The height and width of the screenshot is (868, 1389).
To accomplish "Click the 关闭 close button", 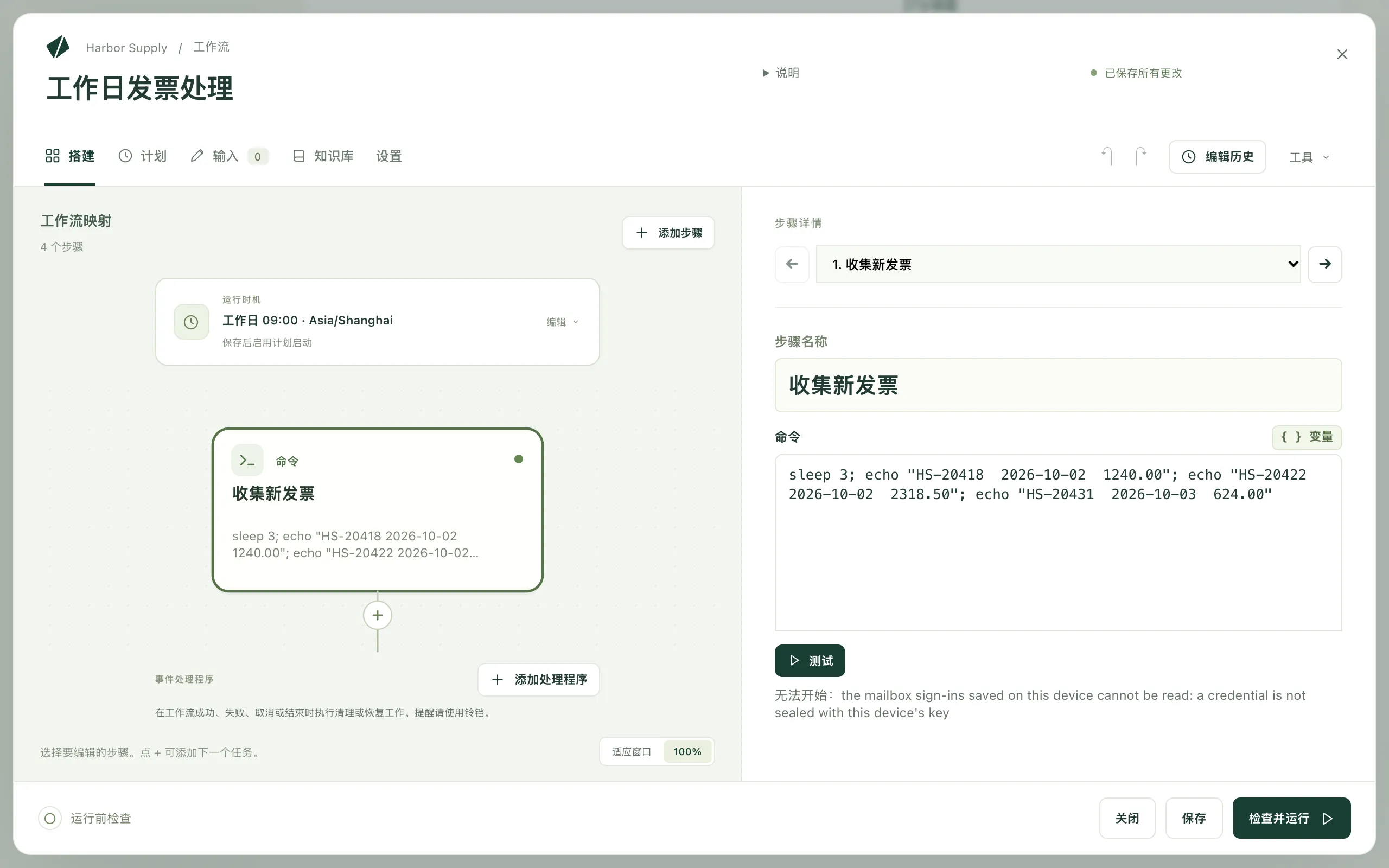I will (1127, 818).
